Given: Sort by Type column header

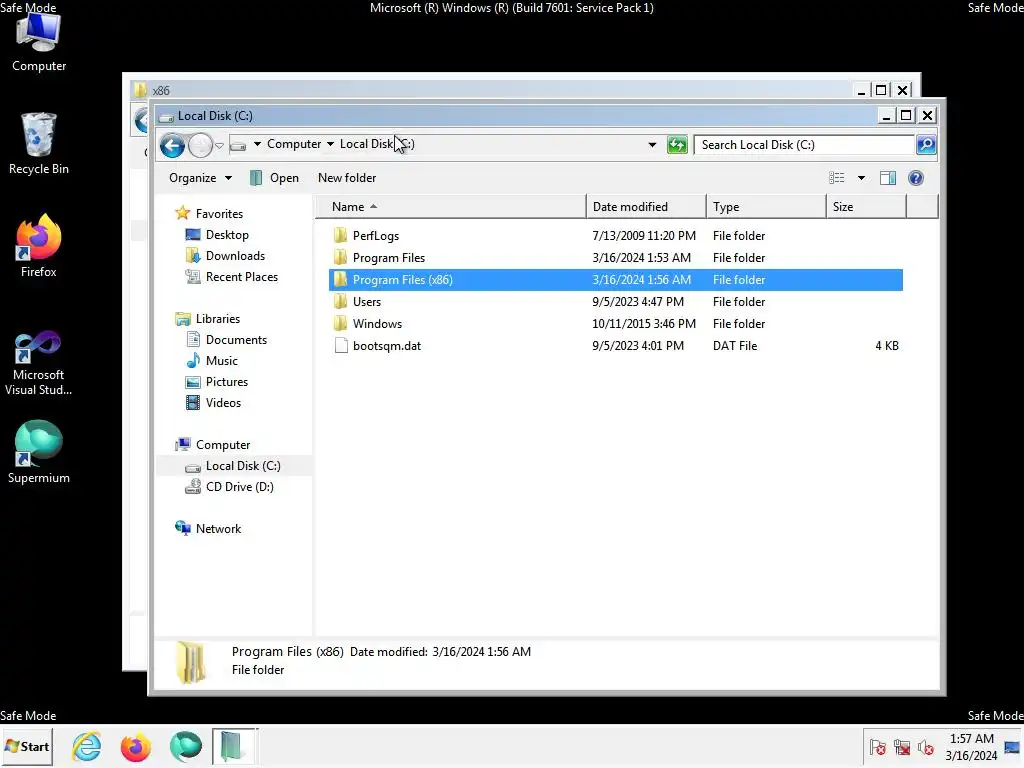Looking at the screenshot, I should 766,207.
